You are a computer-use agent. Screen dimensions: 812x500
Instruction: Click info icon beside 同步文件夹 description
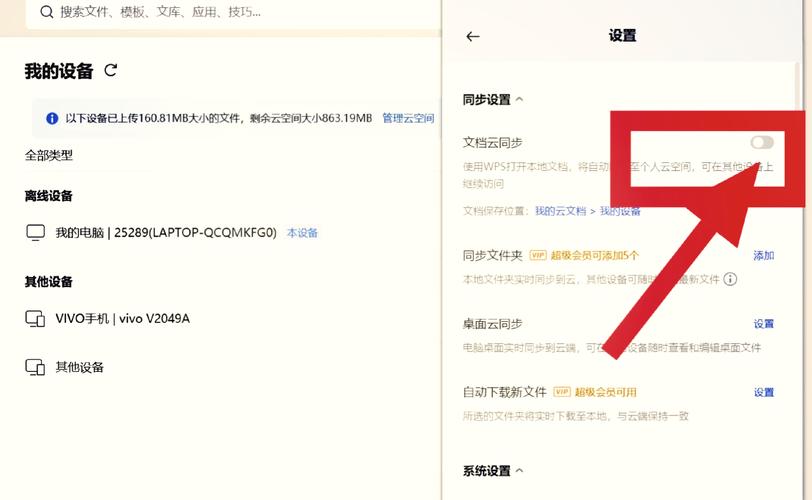(730, 279)
